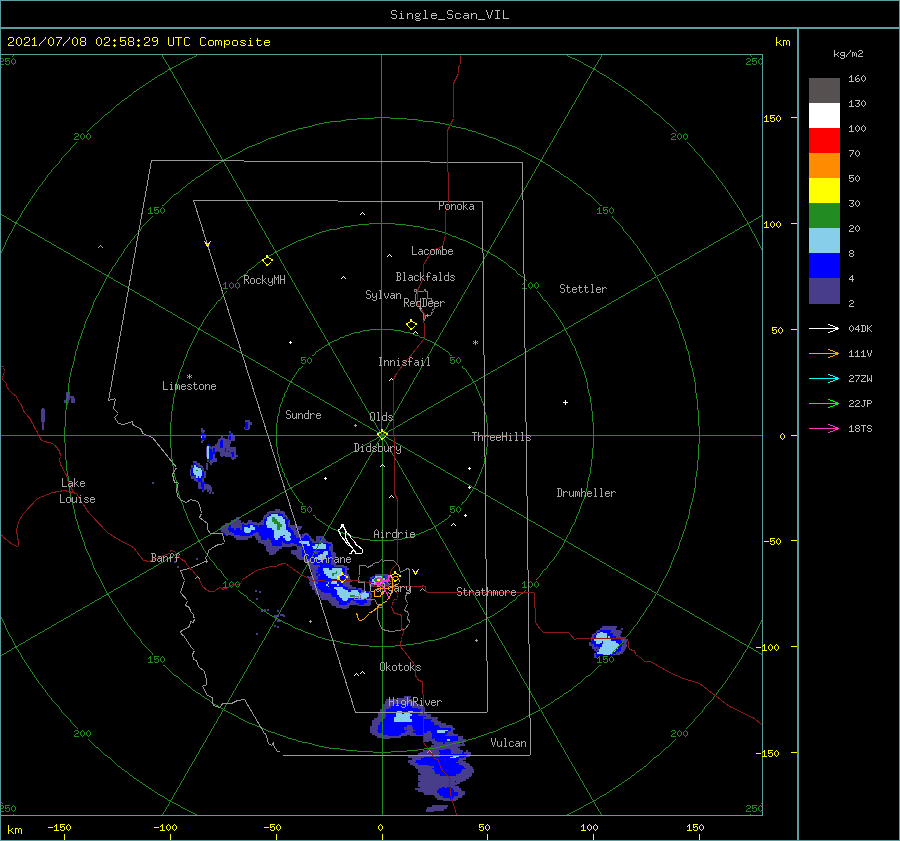The width and height of the screenshot is (900, 841).
Task: Click the Lacombe city label
Action: point(432,251)
